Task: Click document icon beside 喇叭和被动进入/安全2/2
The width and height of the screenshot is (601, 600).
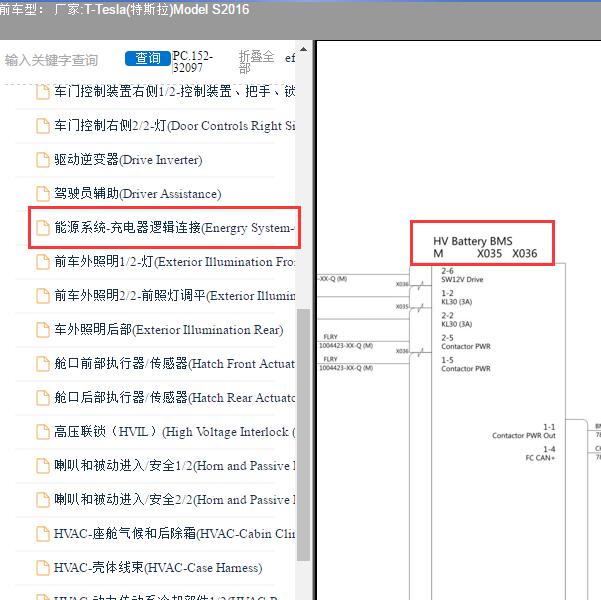Action: point(43,500)
